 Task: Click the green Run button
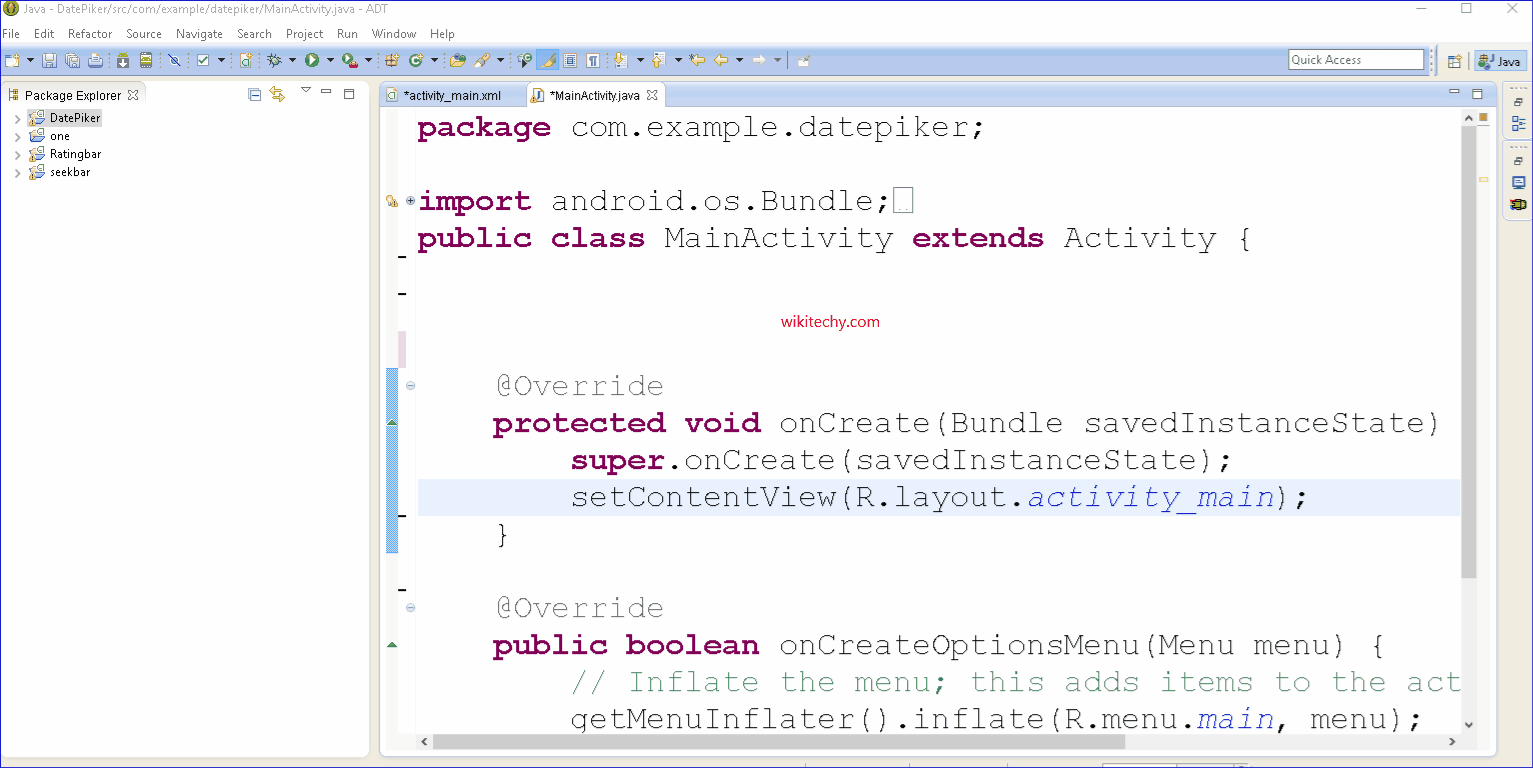[312, 60]
